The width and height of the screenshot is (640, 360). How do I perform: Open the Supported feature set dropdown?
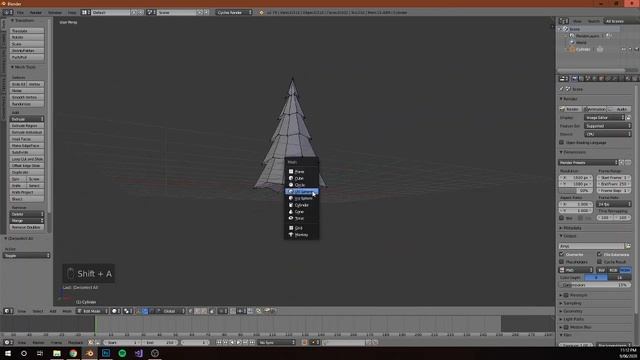click(608, 126)
